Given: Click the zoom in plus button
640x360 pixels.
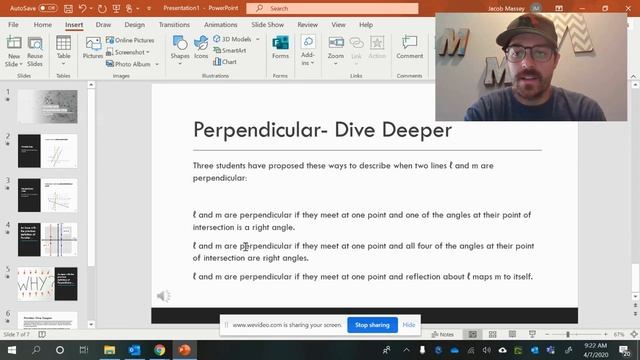Looking at the screenshot, I should tap(605, 334).
